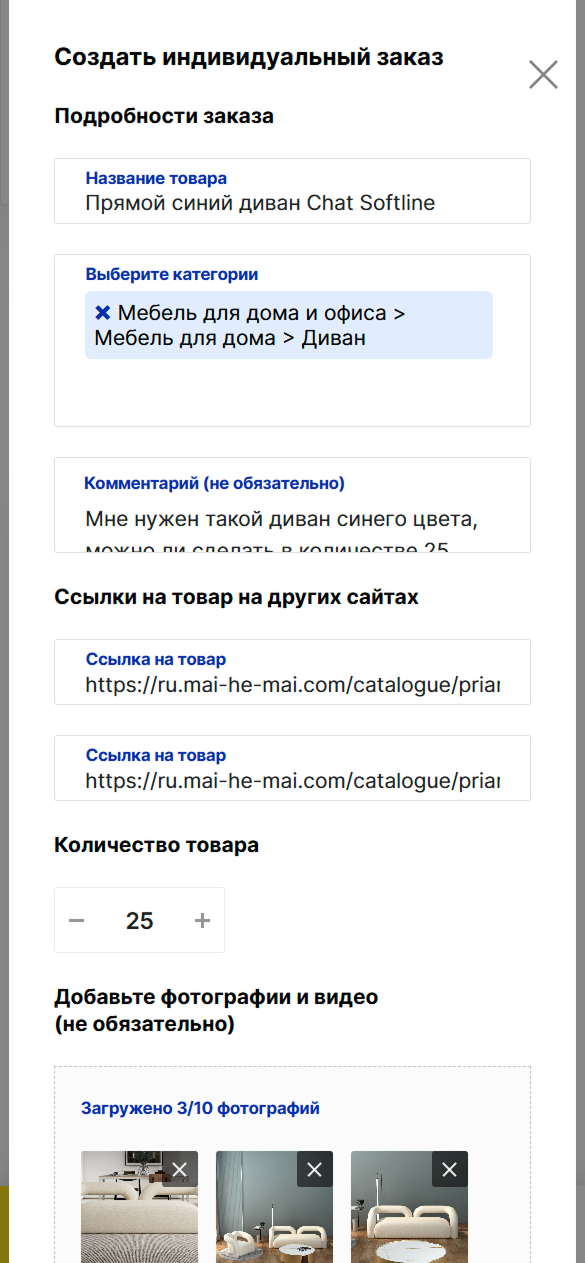Close the dialog with the X icon
The image size is (585, 1263).
point(542,74)
